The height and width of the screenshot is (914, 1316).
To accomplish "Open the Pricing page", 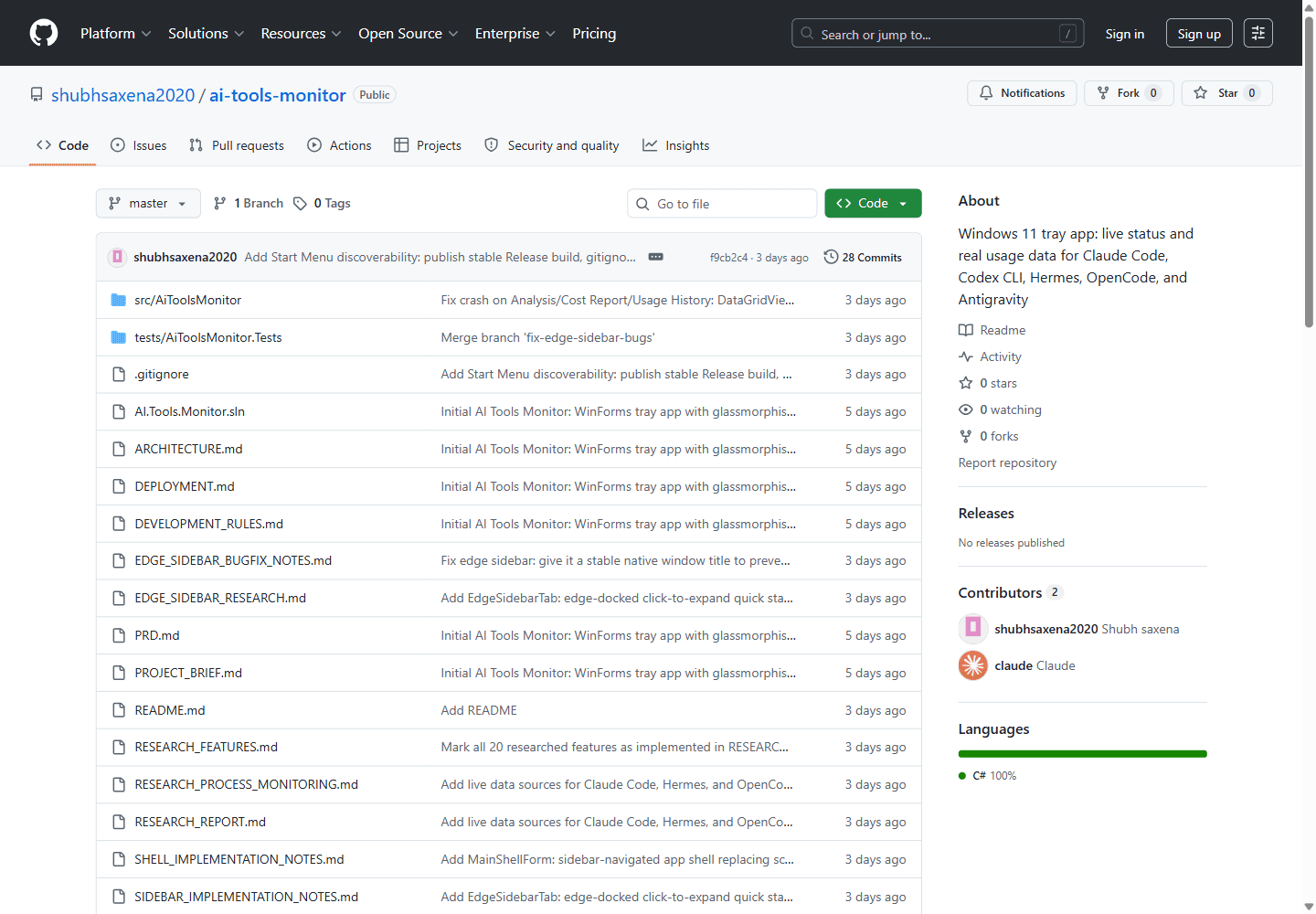I will [x=594, y=34].
